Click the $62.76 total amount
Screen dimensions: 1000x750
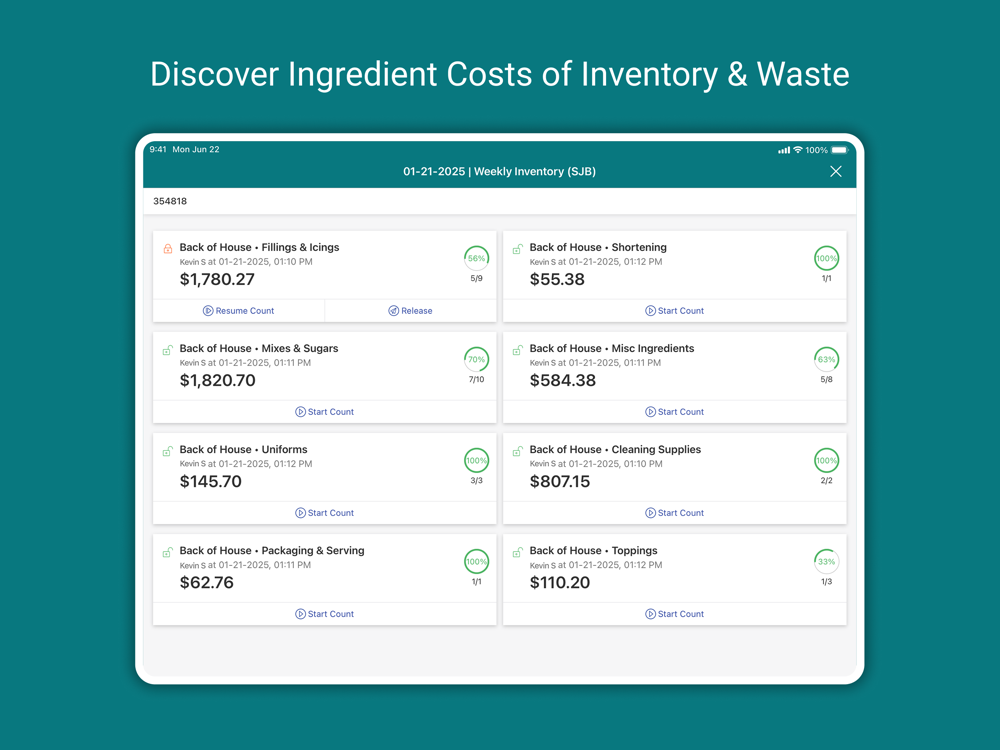(207, 582)
